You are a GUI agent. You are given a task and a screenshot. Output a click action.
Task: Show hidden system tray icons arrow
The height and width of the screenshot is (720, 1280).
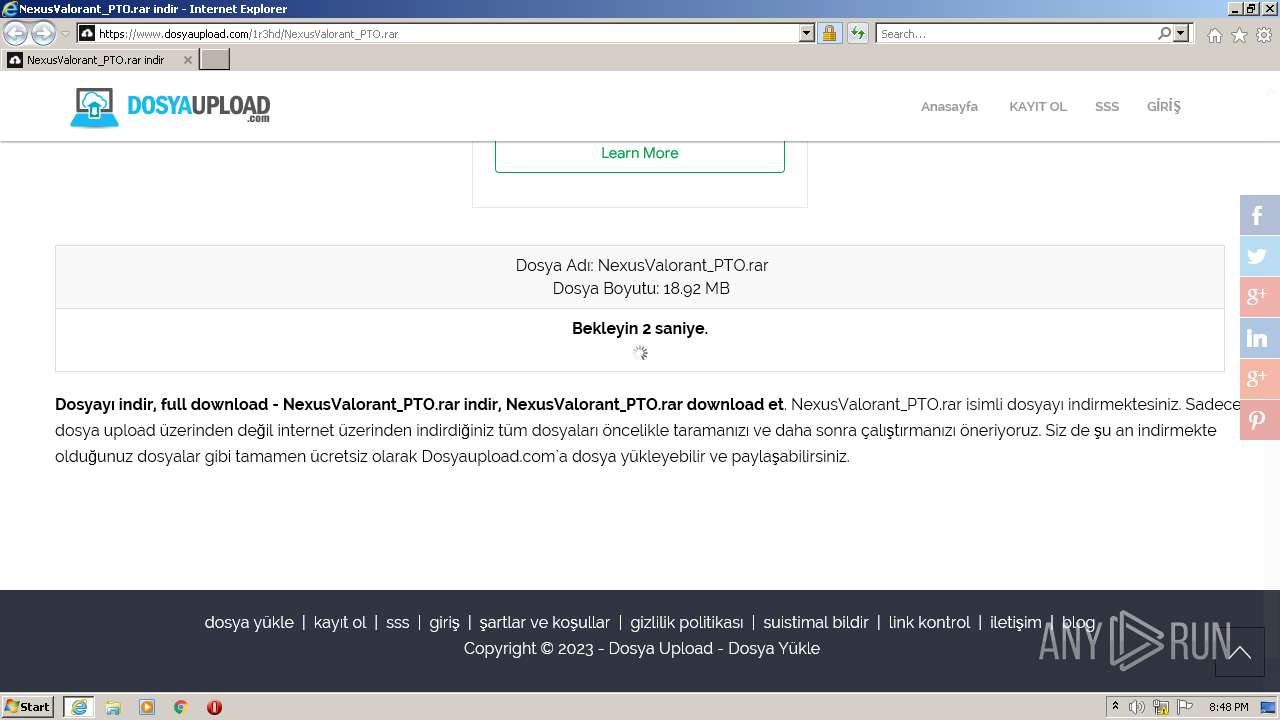coord(1116,707)
